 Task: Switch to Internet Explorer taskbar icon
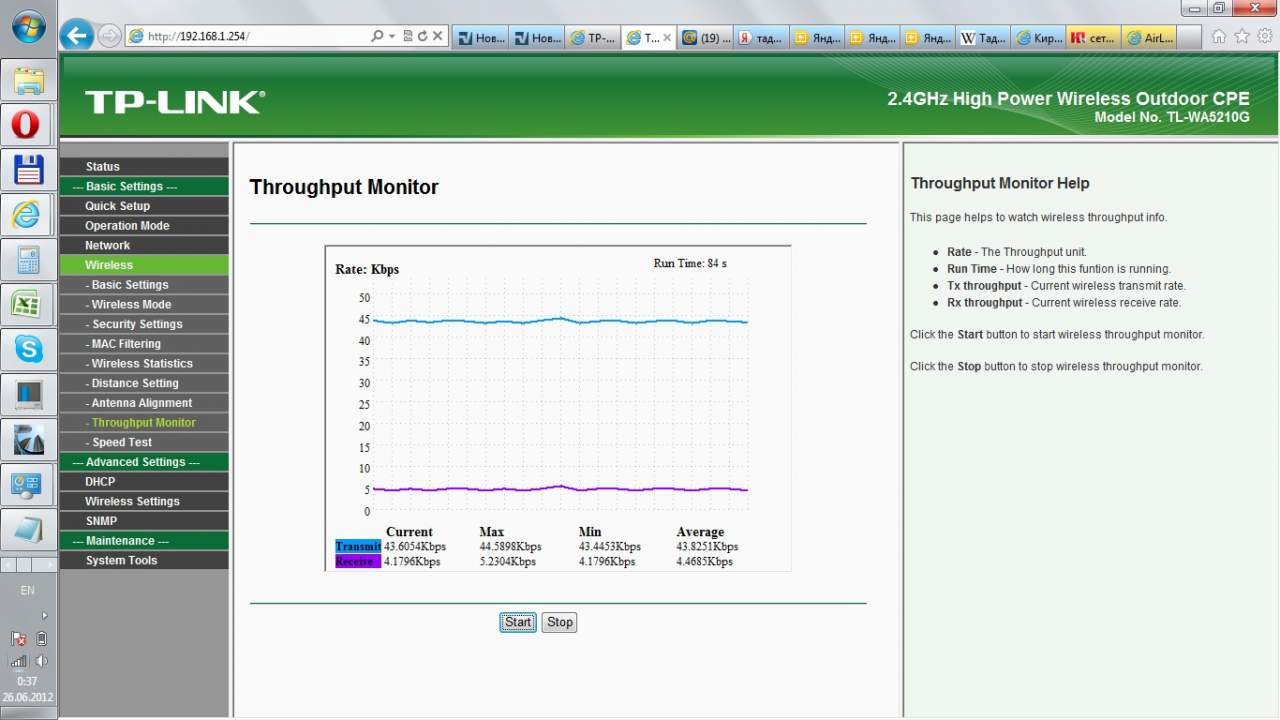point(28,214)
